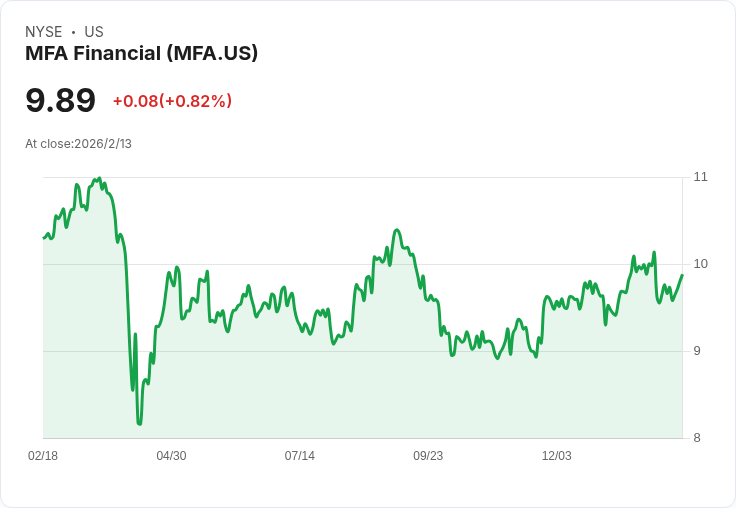The image size is (736, 508).
Task: Click the leftmost start of the price line
Action: [x=44, y=238]
